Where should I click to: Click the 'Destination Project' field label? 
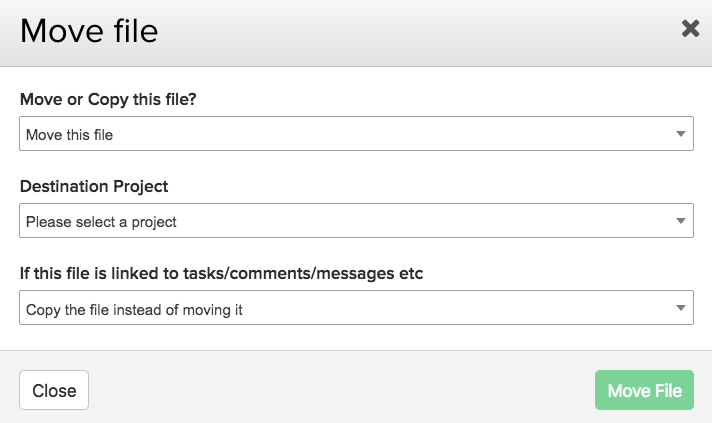(x=94, y=186)
